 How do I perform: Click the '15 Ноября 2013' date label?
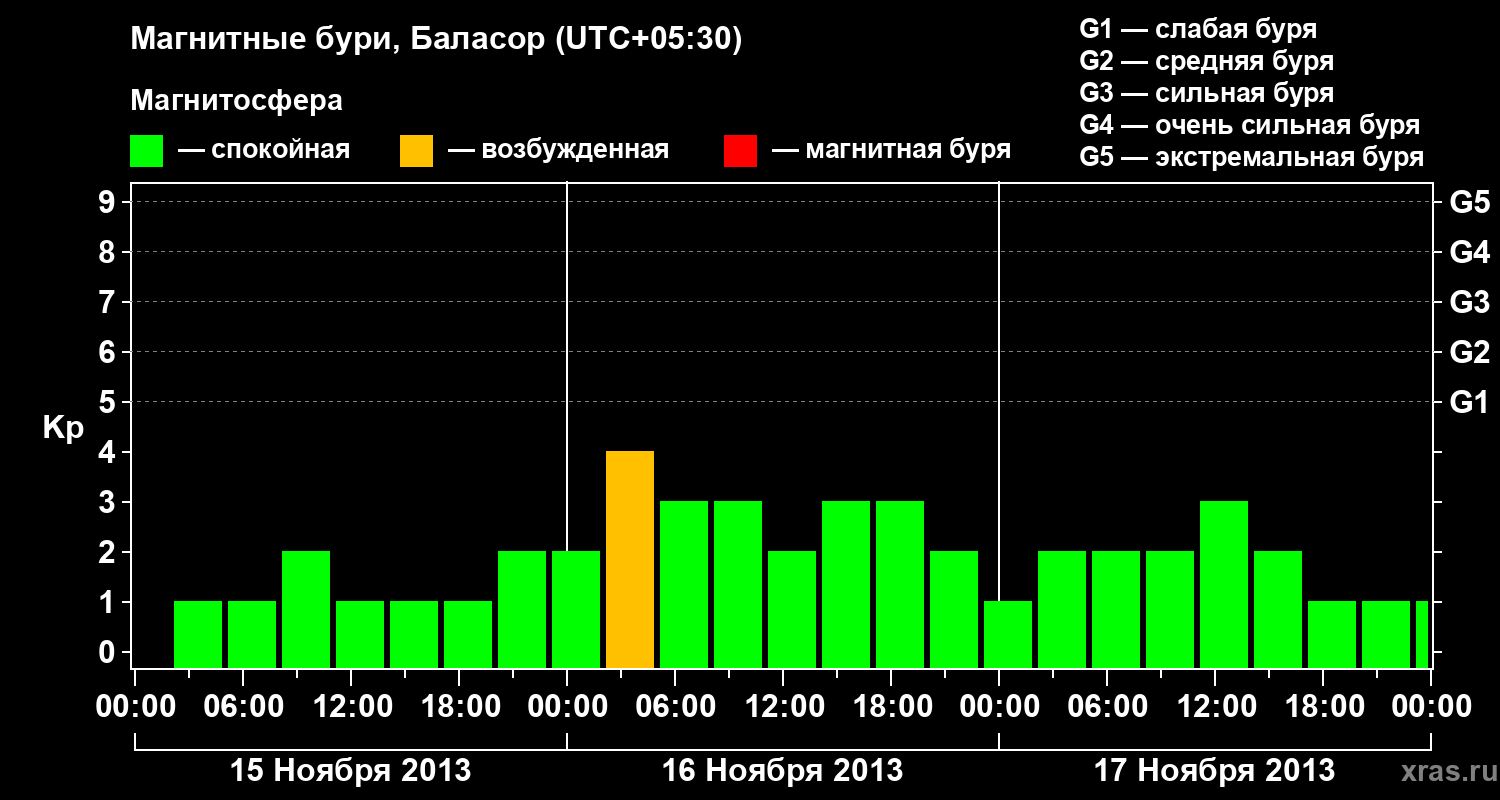coord(350,770)
